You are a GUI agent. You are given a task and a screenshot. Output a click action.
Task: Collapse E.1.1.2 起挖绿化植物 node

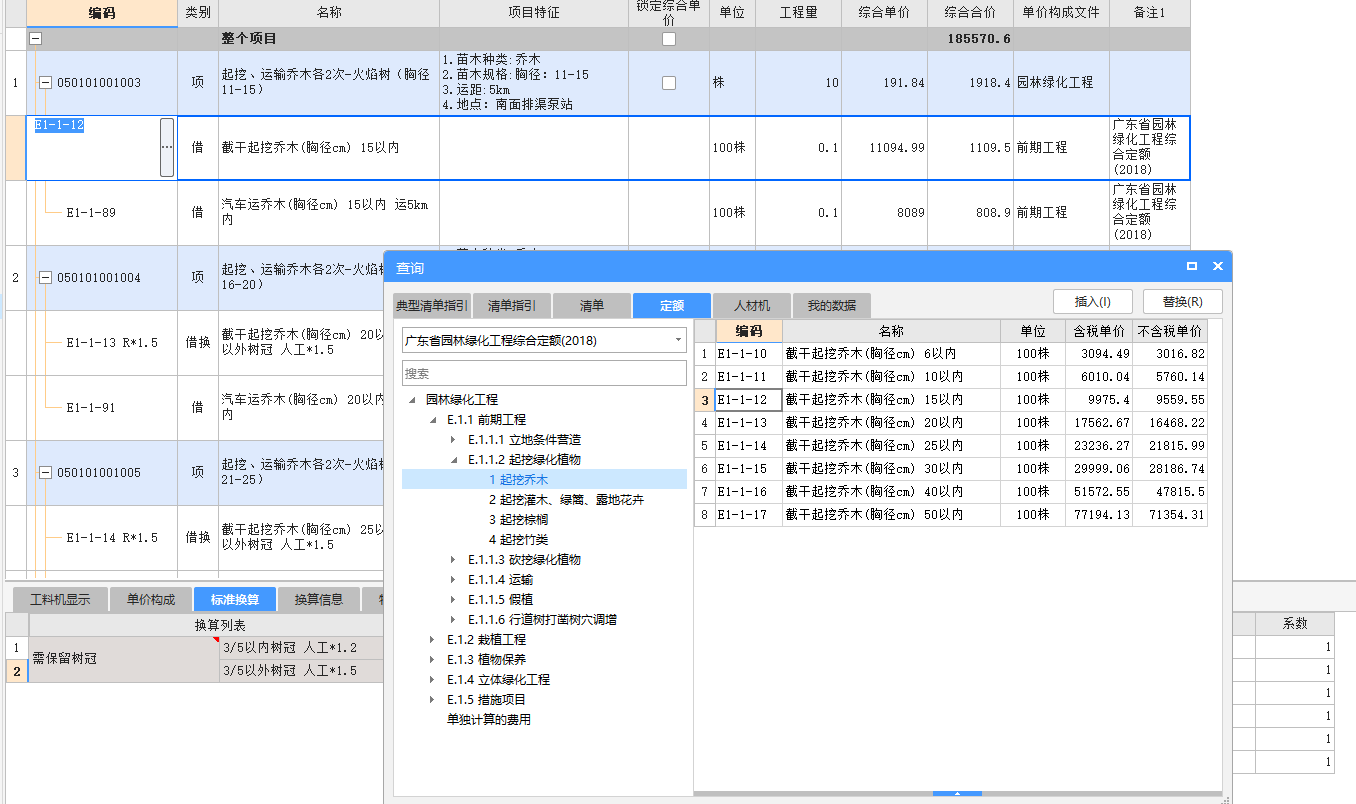click(x=453, y=460)
